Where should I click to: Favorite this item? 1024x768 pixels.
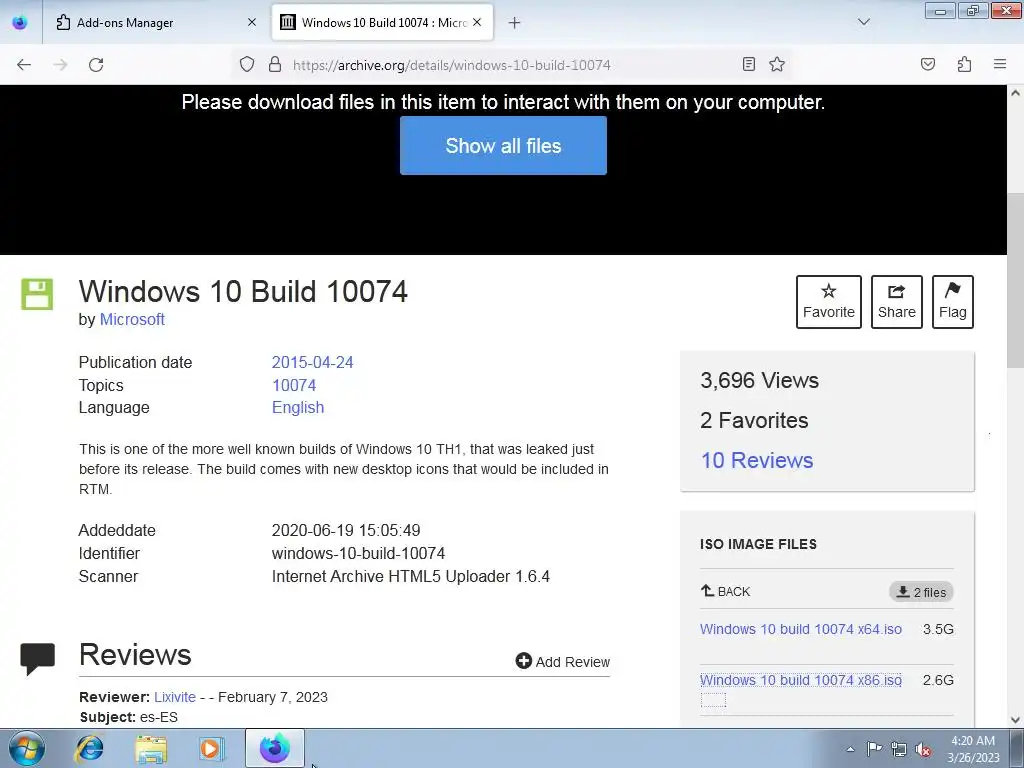click(x=829, y=302)
